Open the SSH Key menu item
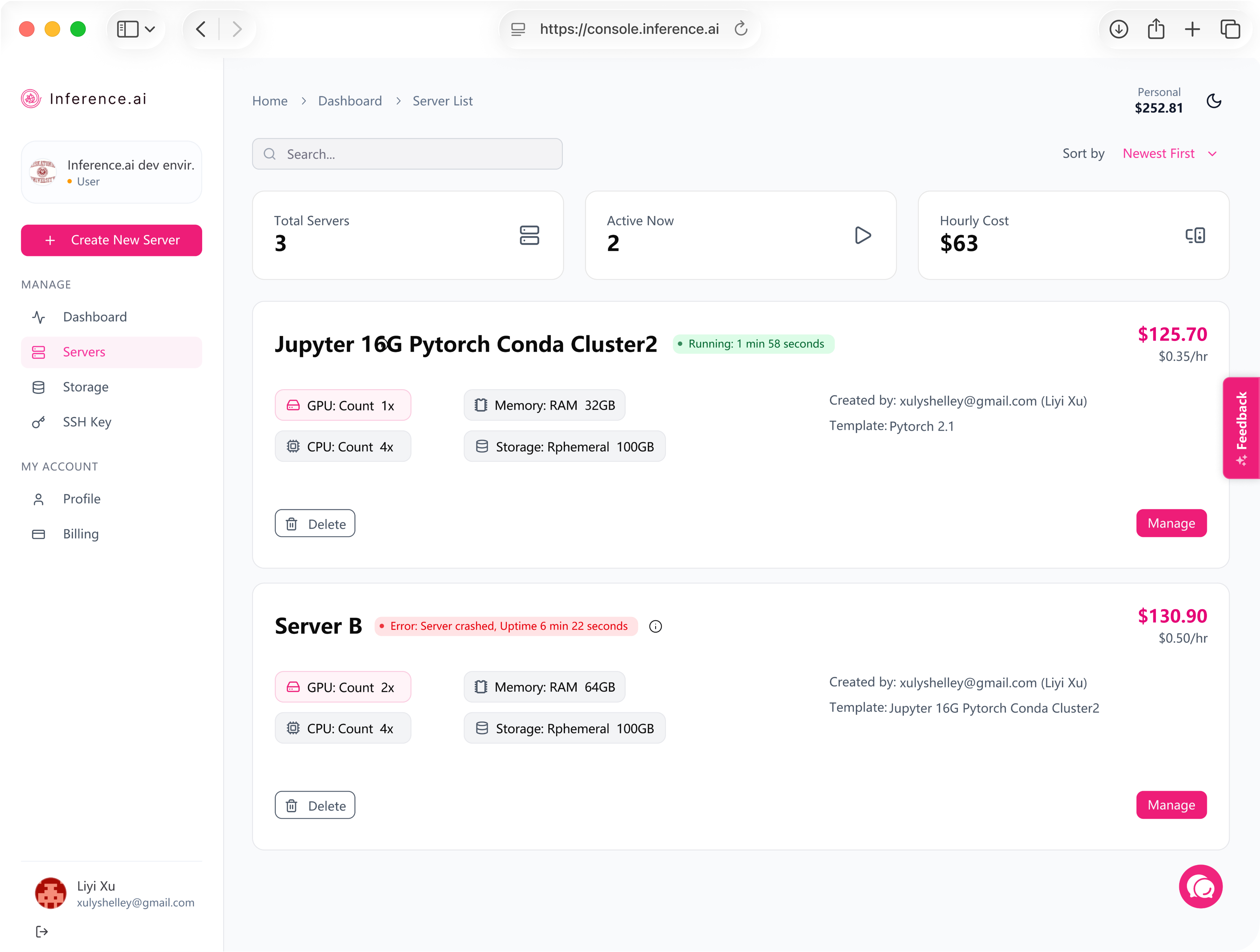The height and width of the screenshot is (952, 1260). (87, 422)
